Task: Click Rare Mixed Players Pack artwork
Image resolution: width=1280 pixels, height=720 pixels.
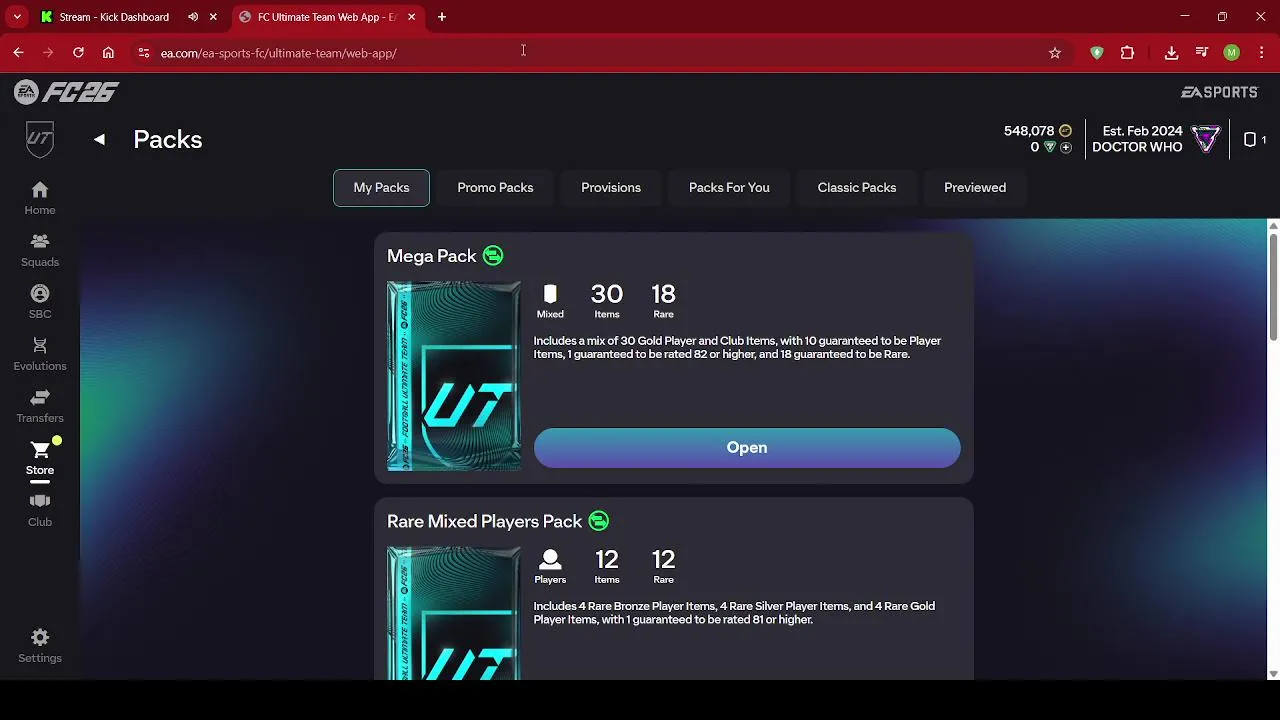Action: [454, 613]
